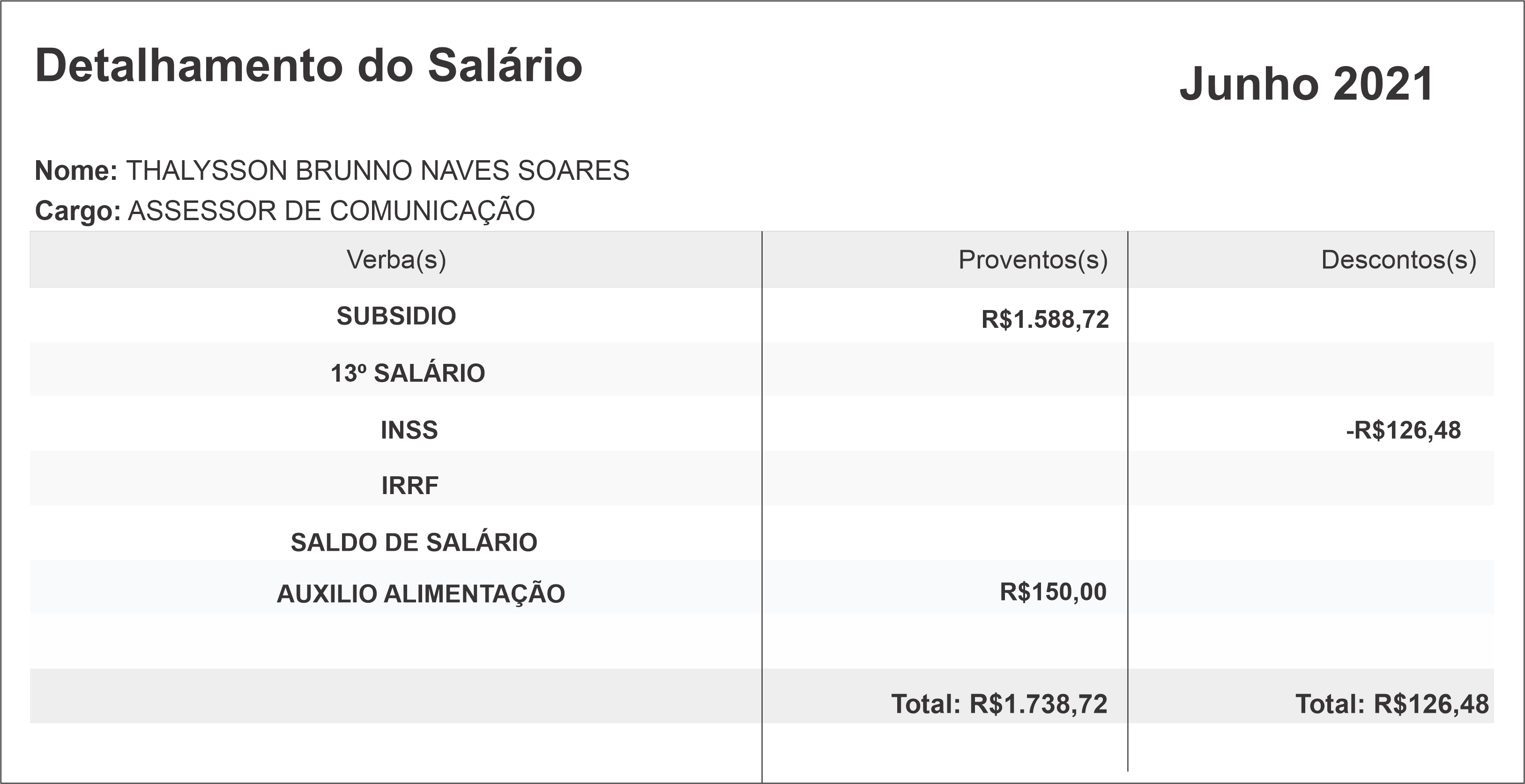
Task: Click the Descontos(s) column header
Action: (x=1399, y=260)
